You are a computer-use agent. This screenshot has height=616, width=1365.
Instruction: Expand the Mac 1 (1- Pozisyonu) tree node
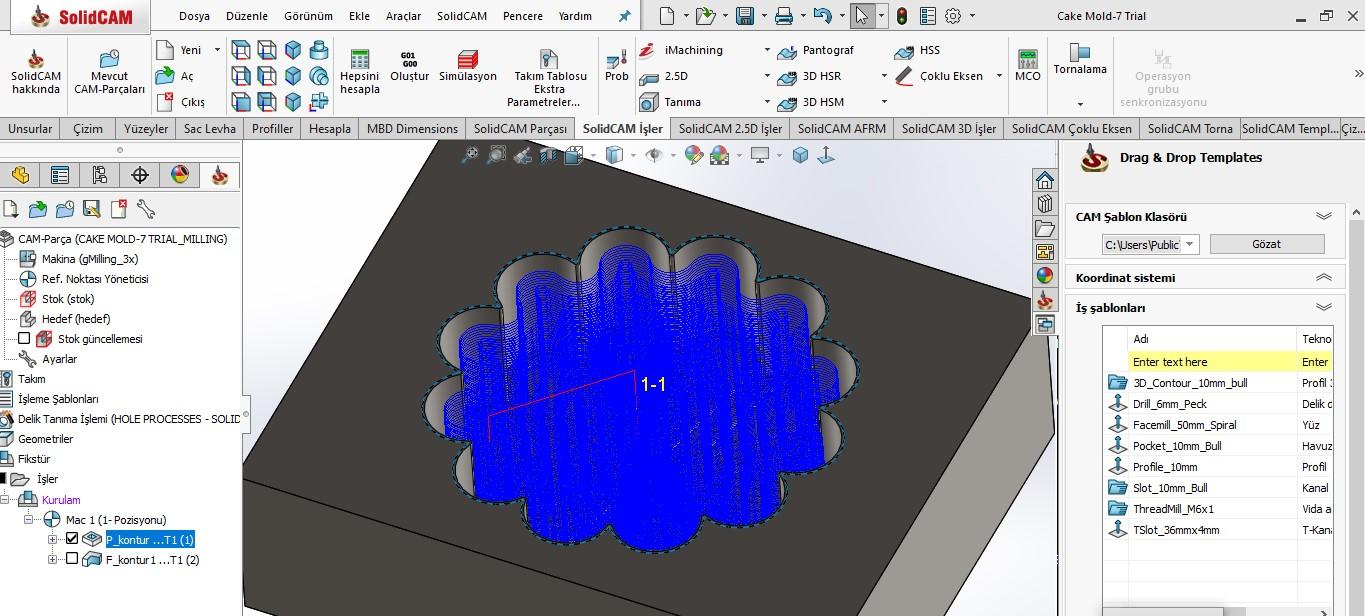pos(28,520)
